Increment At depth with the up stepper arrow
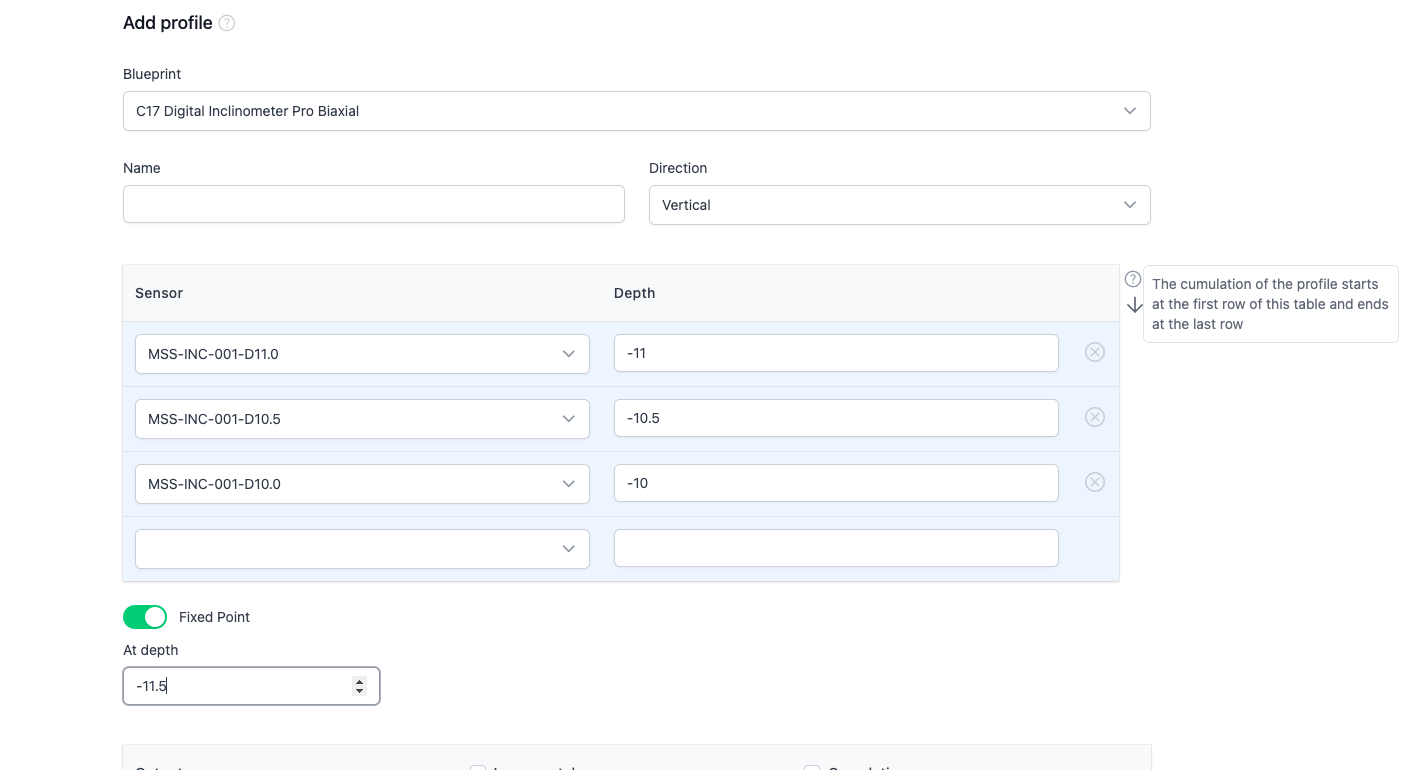Viewport: 1420px width, 770px height. click(x=359, y=682)
